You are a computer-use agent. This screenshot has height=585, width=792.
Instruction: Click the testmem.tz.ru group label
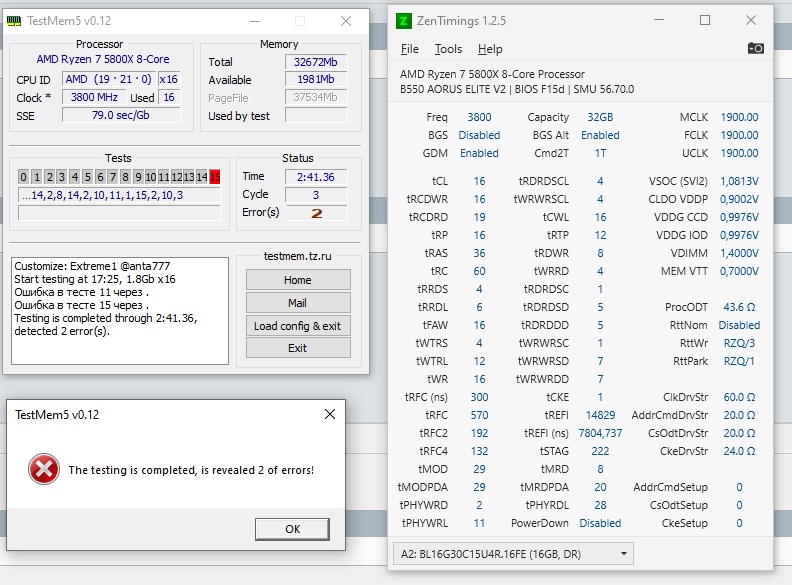pyautogui.click(x=298, y=256)
